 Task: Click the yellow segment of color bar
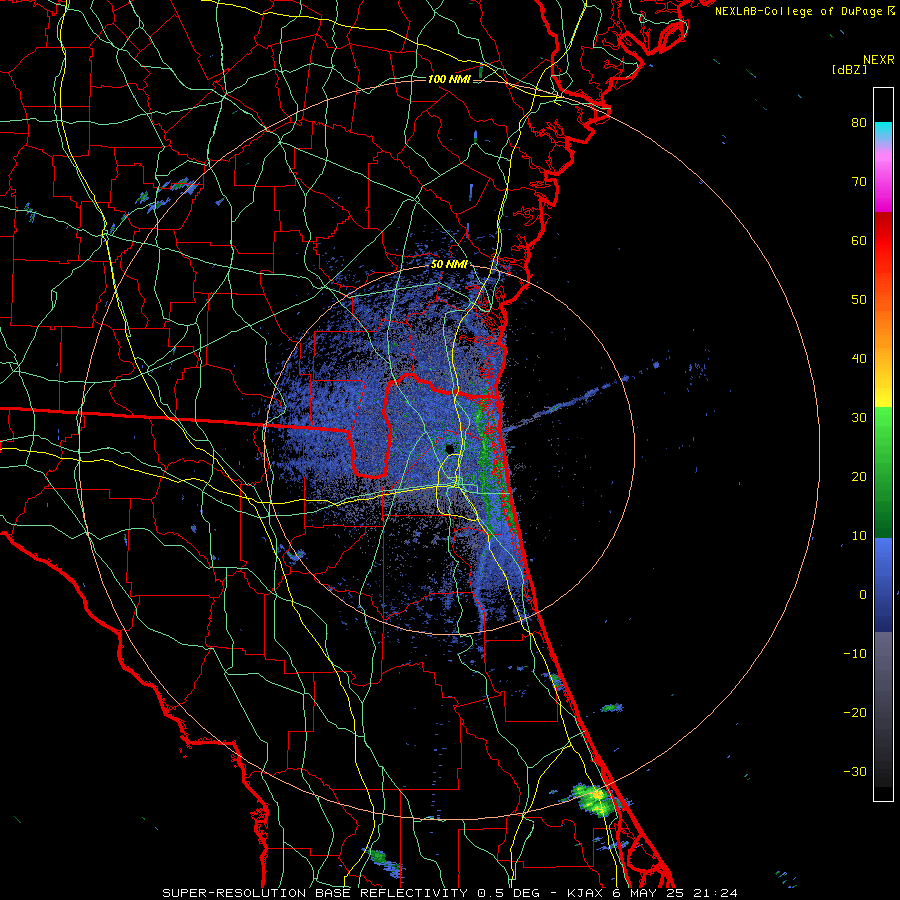pos(883,393)
